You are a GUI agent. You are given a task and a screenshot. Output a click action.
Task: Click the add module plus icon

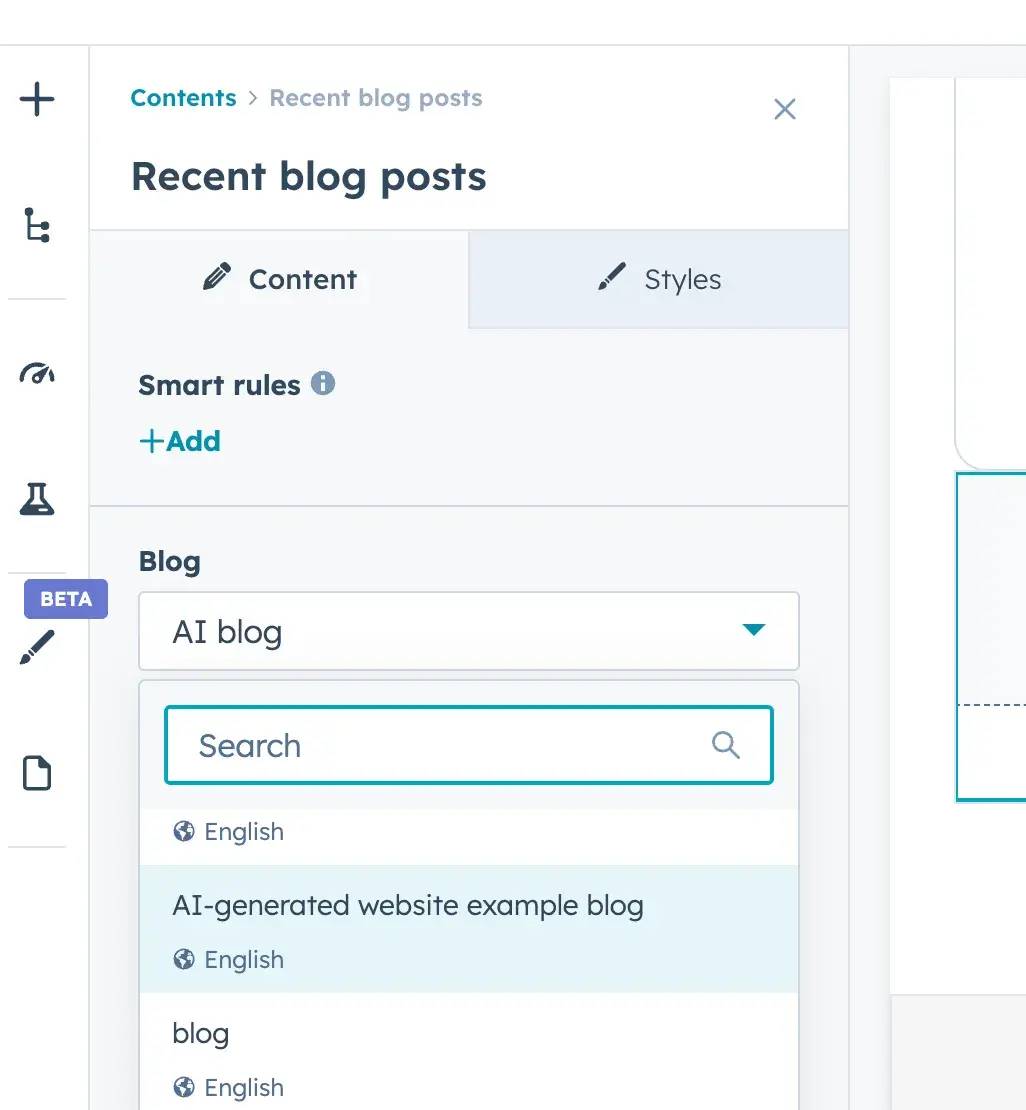(x=37, y=98)
